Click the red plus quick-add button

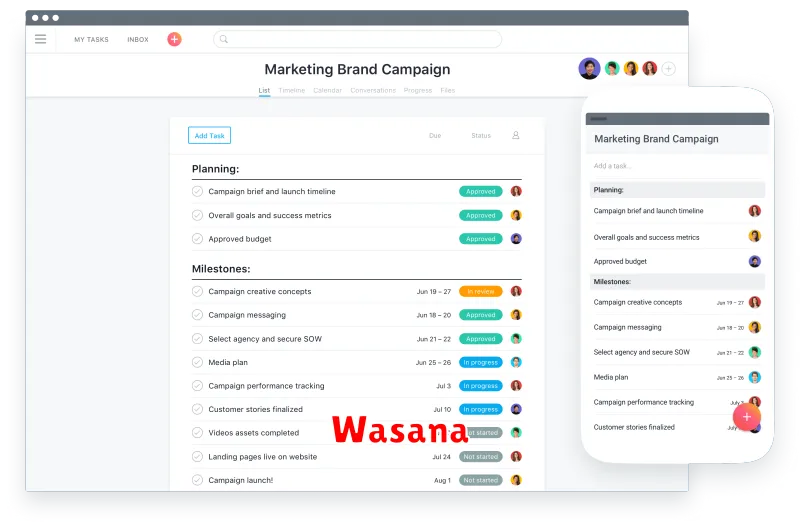174,39
